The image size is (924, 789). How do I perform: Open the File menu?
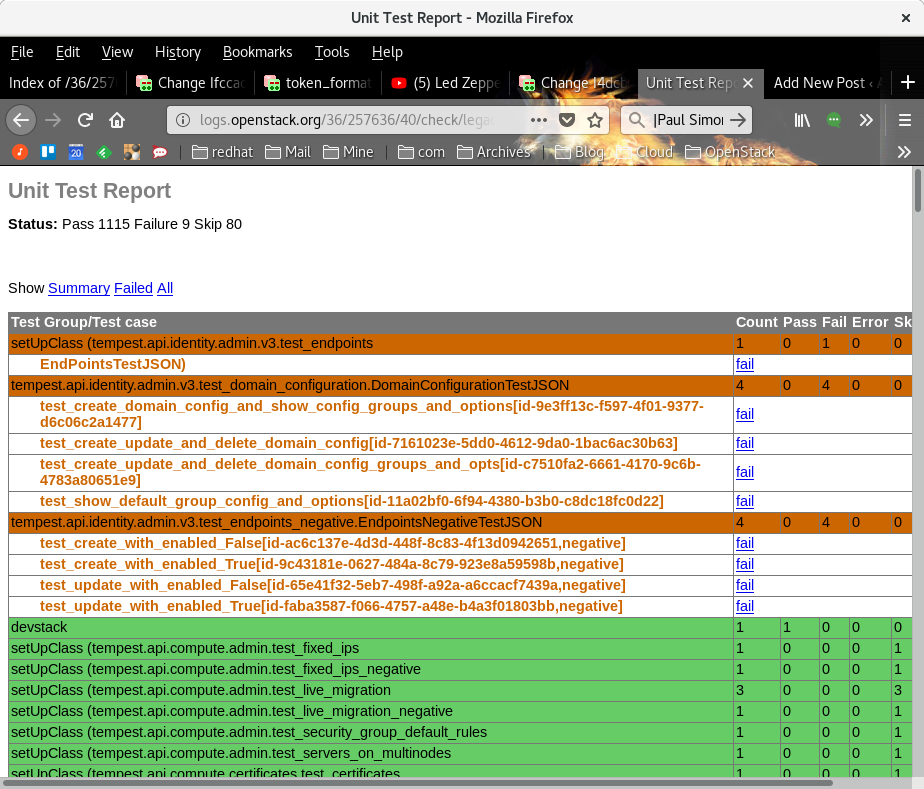tap(22, 52)
